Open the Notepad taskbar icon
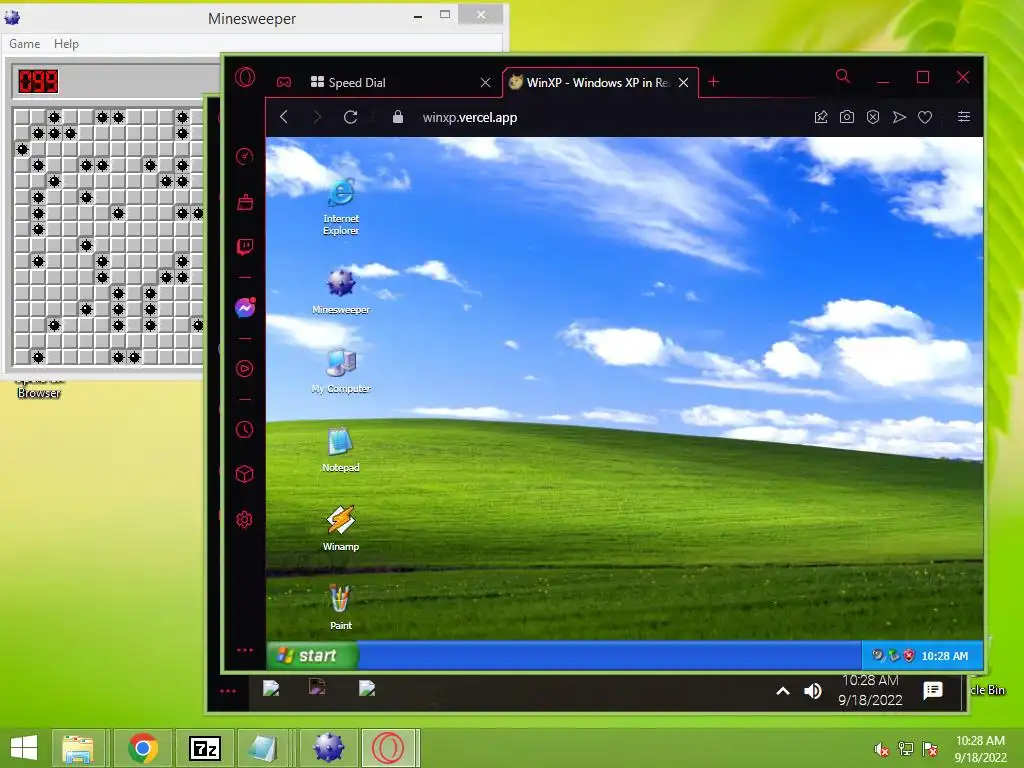1024x768 pixels. tap(264, 748)
